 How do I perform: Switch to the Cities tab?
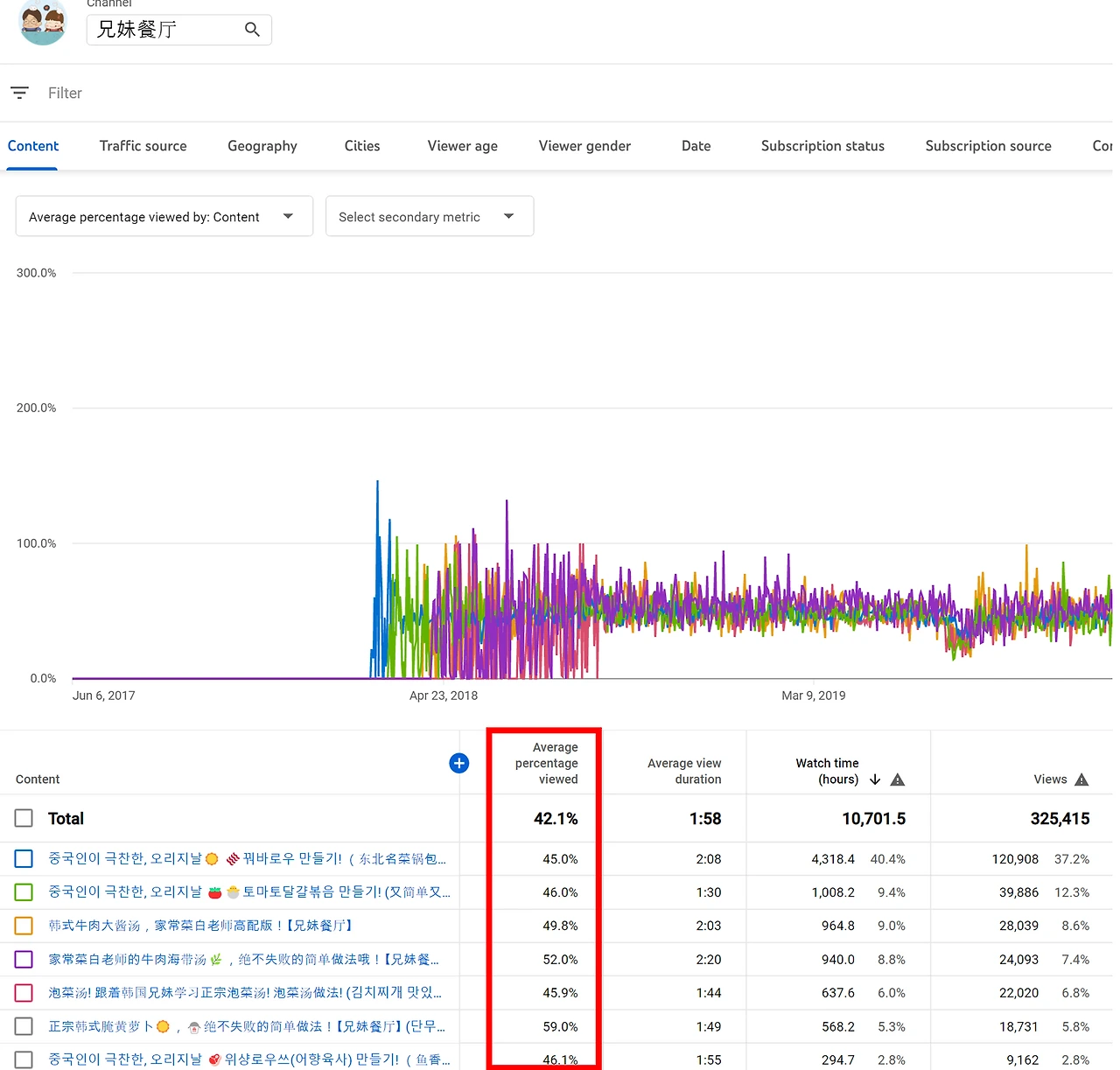tap(362, 146)
